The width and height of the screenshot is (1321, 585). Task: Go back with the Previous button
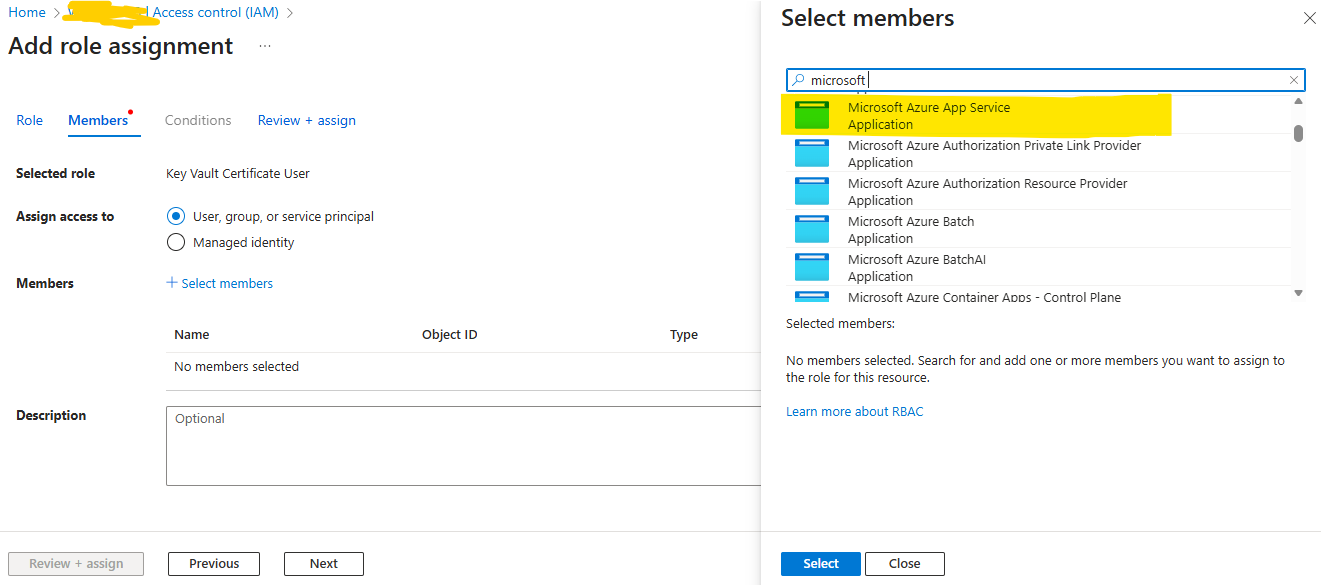pyautogui.click(x=214, y=563)
